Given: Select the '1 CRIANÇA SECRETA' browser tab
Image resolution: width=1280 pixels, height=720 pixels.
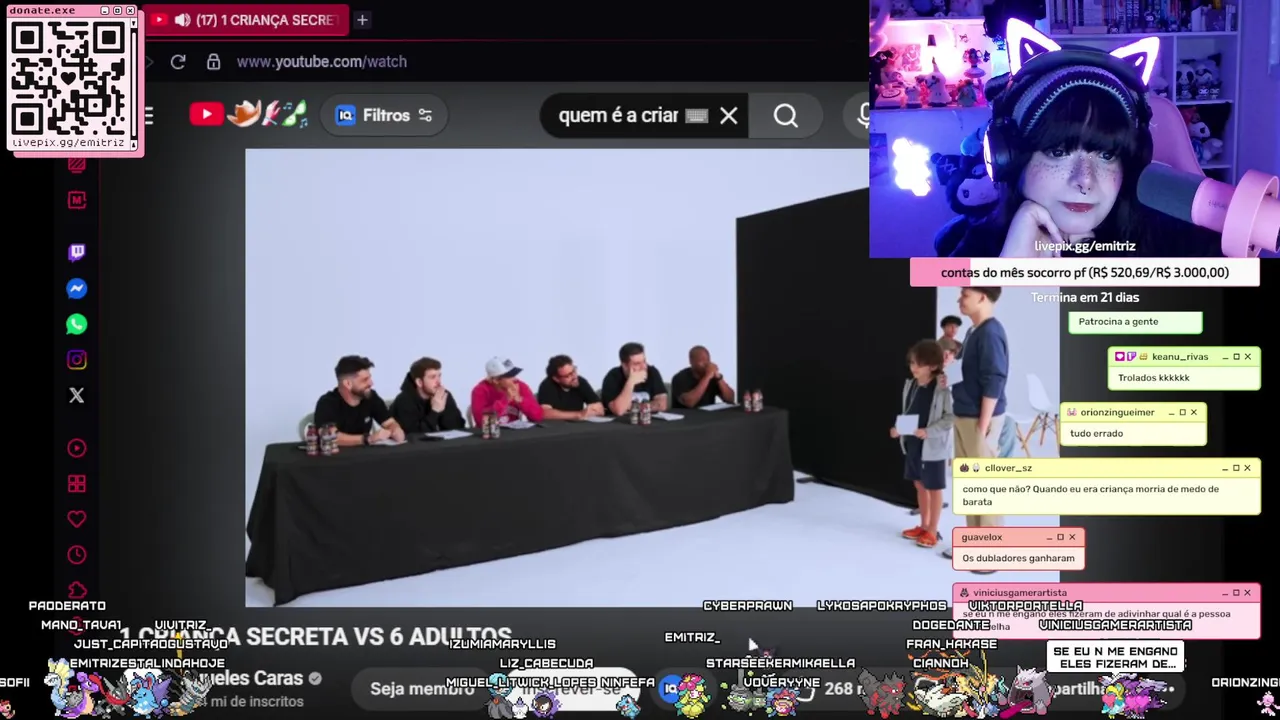Looking at the screenshot, I should [x=248, y=20].
